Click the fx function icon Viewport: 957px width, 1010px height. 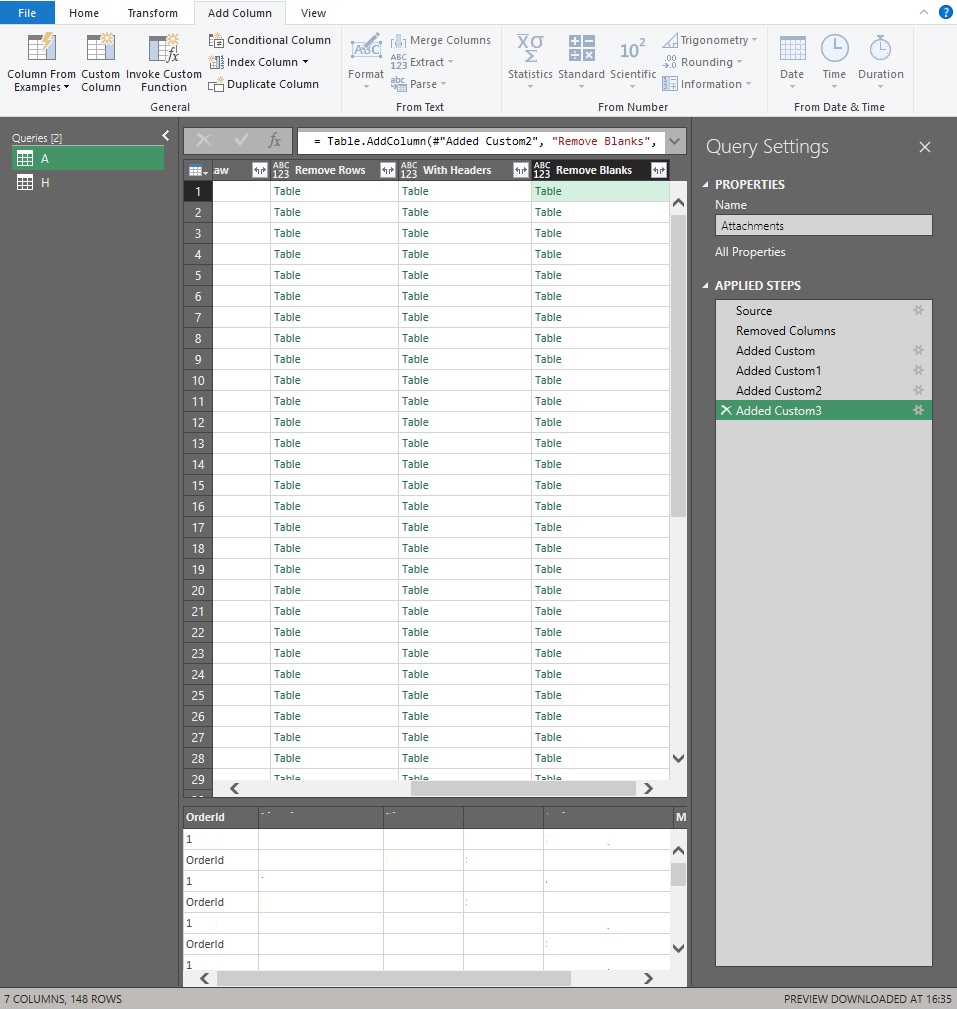tap(275, 140)
